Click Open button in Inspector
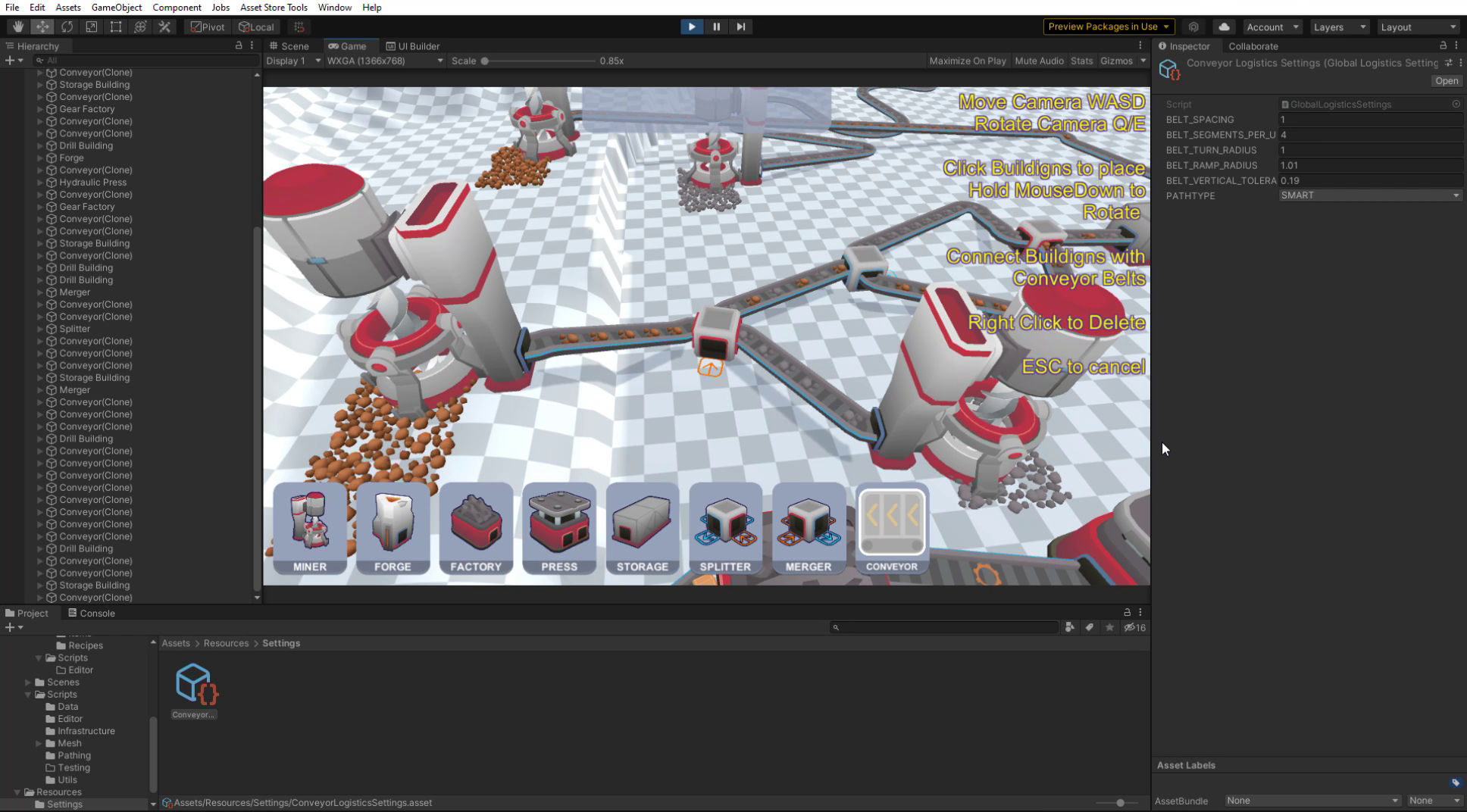Image resolution: width=1467 pixels, height=812 pixels. [1447, 81]
